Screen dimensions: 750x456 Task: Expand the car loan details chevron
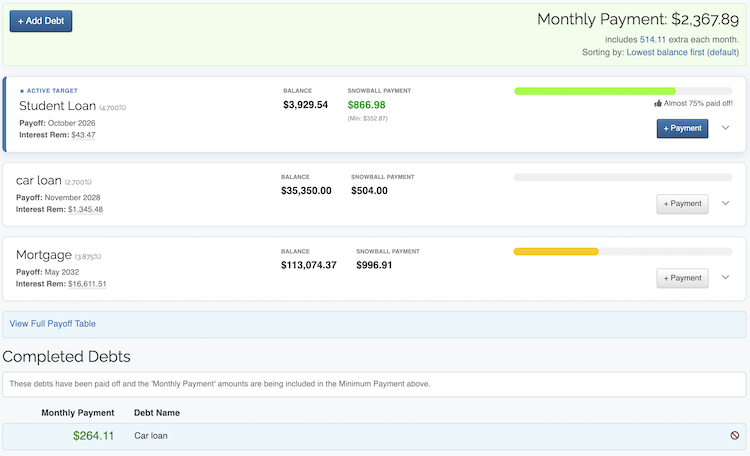point(725,203)
